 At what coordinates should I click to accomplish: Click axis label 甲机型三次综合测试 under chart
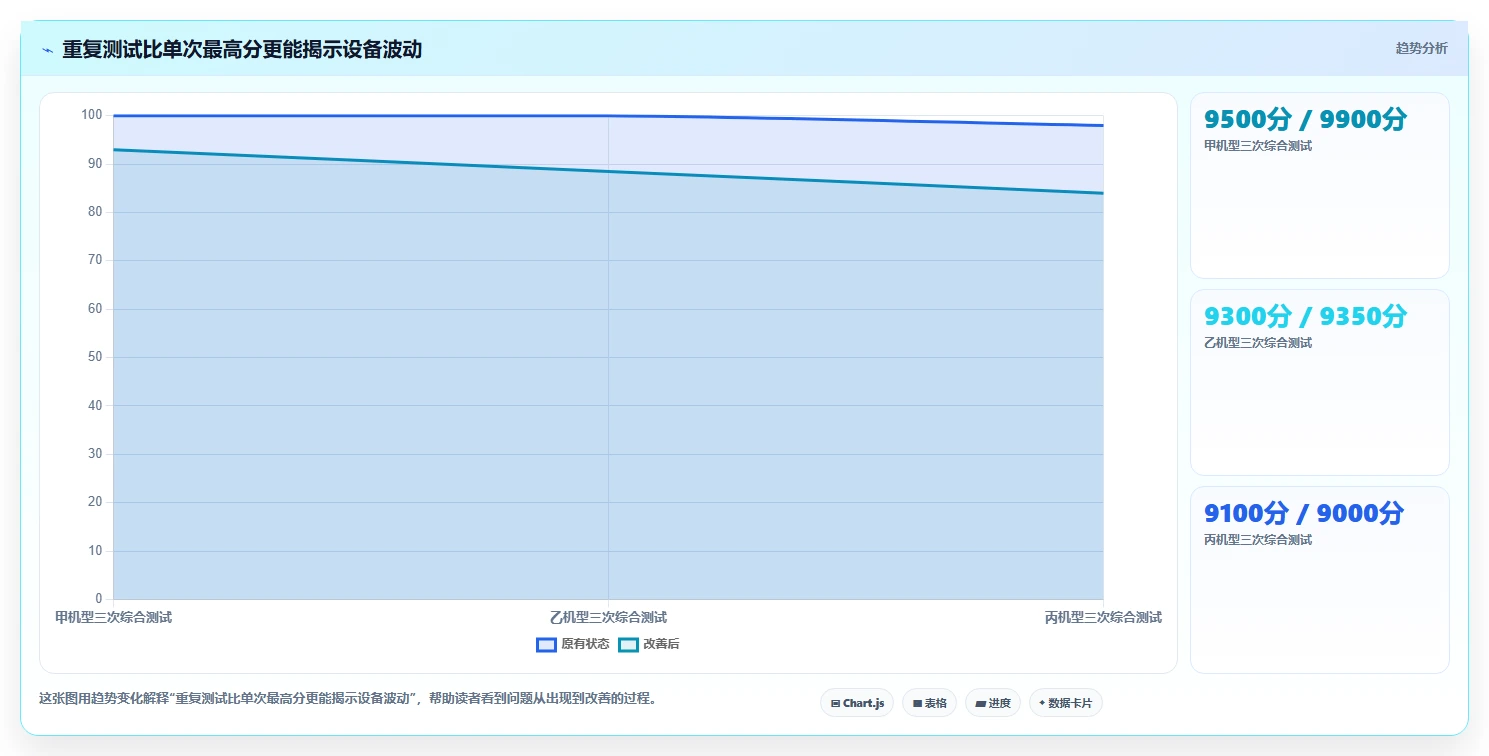[113, 618]
